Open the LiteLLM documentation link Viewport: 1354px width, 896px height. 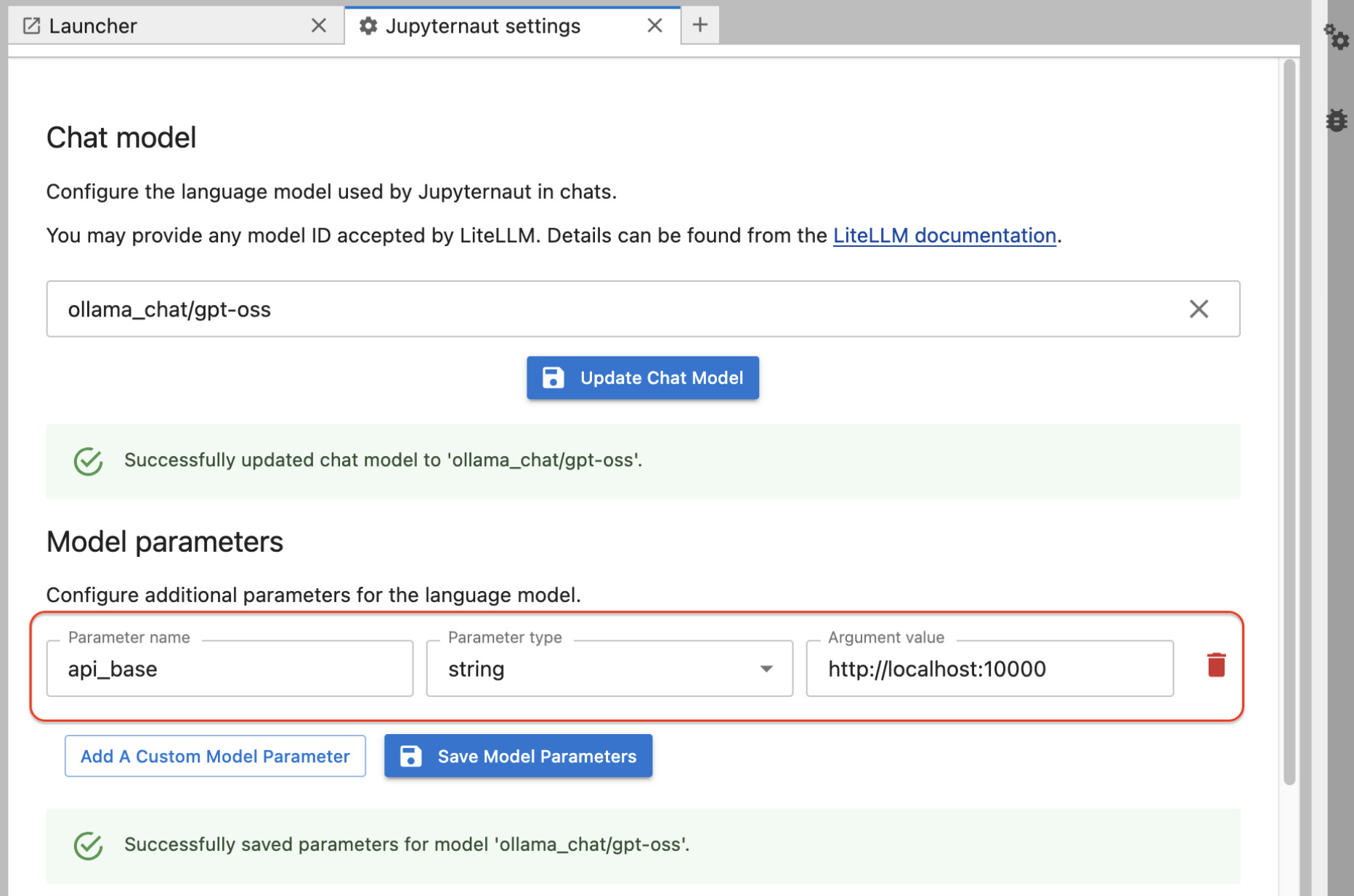(x=944, y=235)
